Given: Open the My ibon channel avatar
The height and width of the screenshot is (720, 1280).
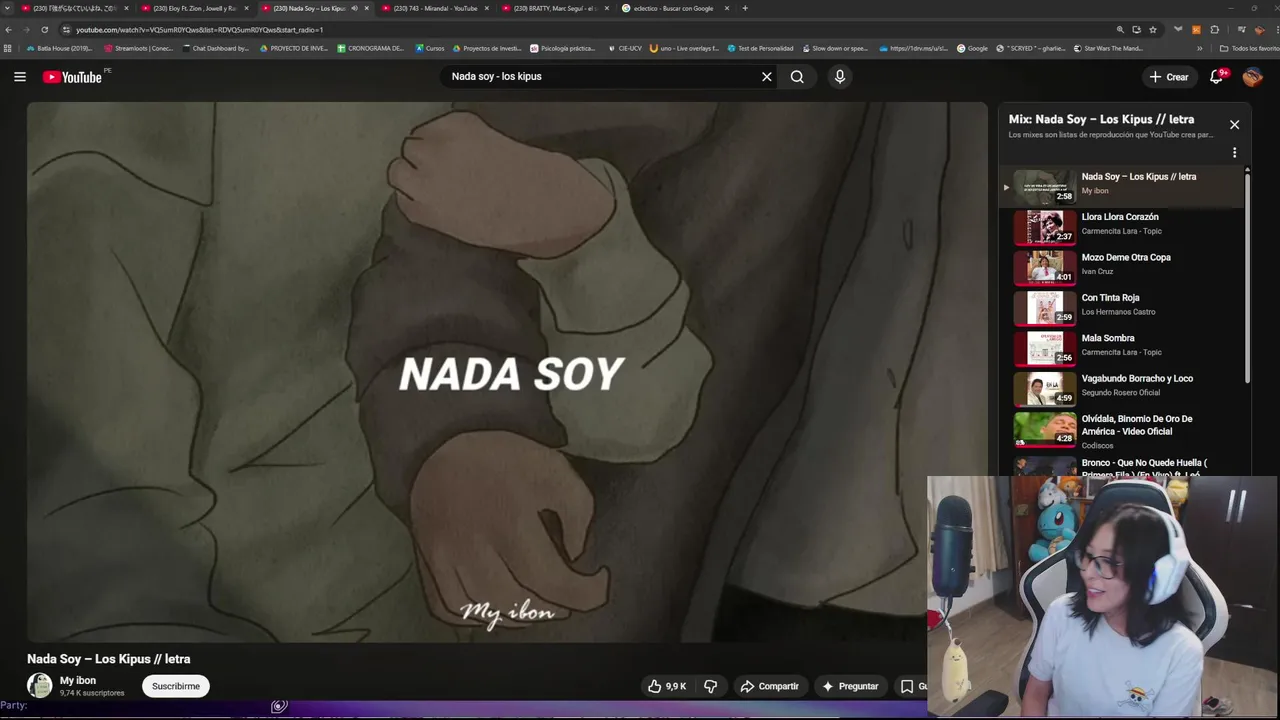Looking at the screenshot, I should (39, 685).
